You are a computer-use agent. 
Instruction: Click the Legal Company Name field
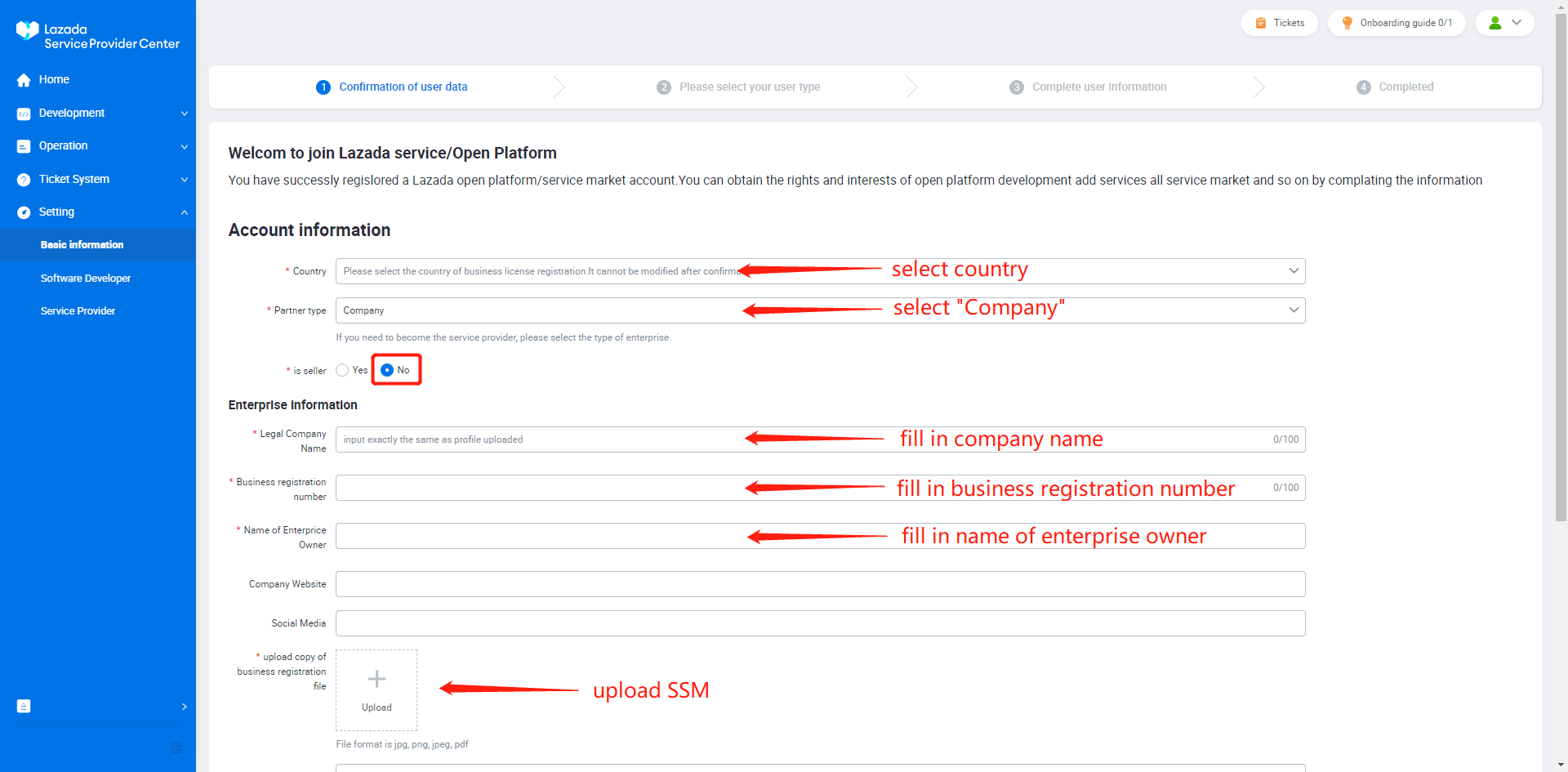820,440
